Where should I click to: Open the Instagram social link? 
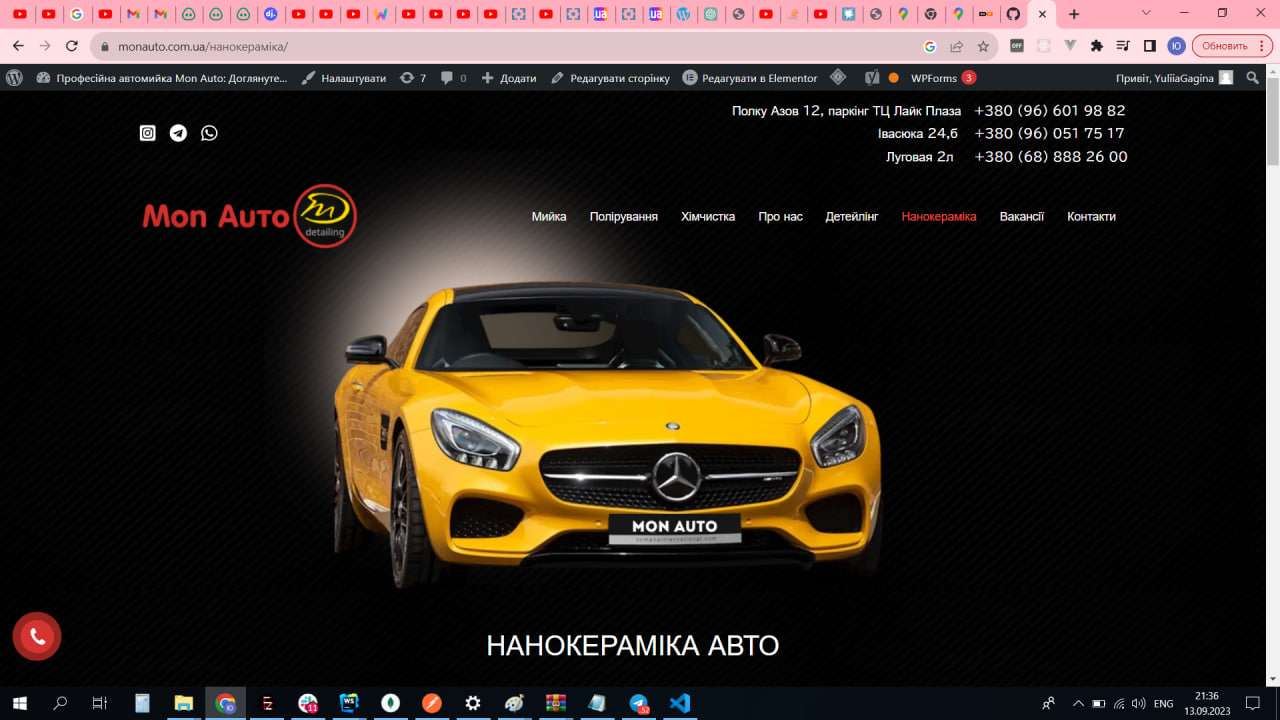coord(148,133)
